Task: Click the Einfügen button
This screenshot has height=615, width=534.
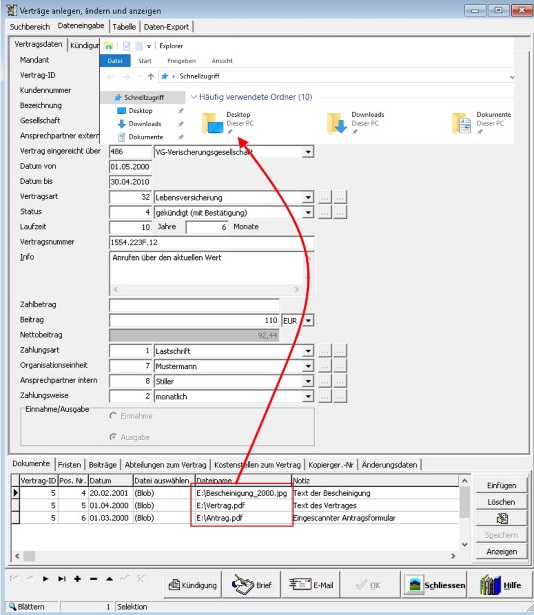Action: (501, 485)
